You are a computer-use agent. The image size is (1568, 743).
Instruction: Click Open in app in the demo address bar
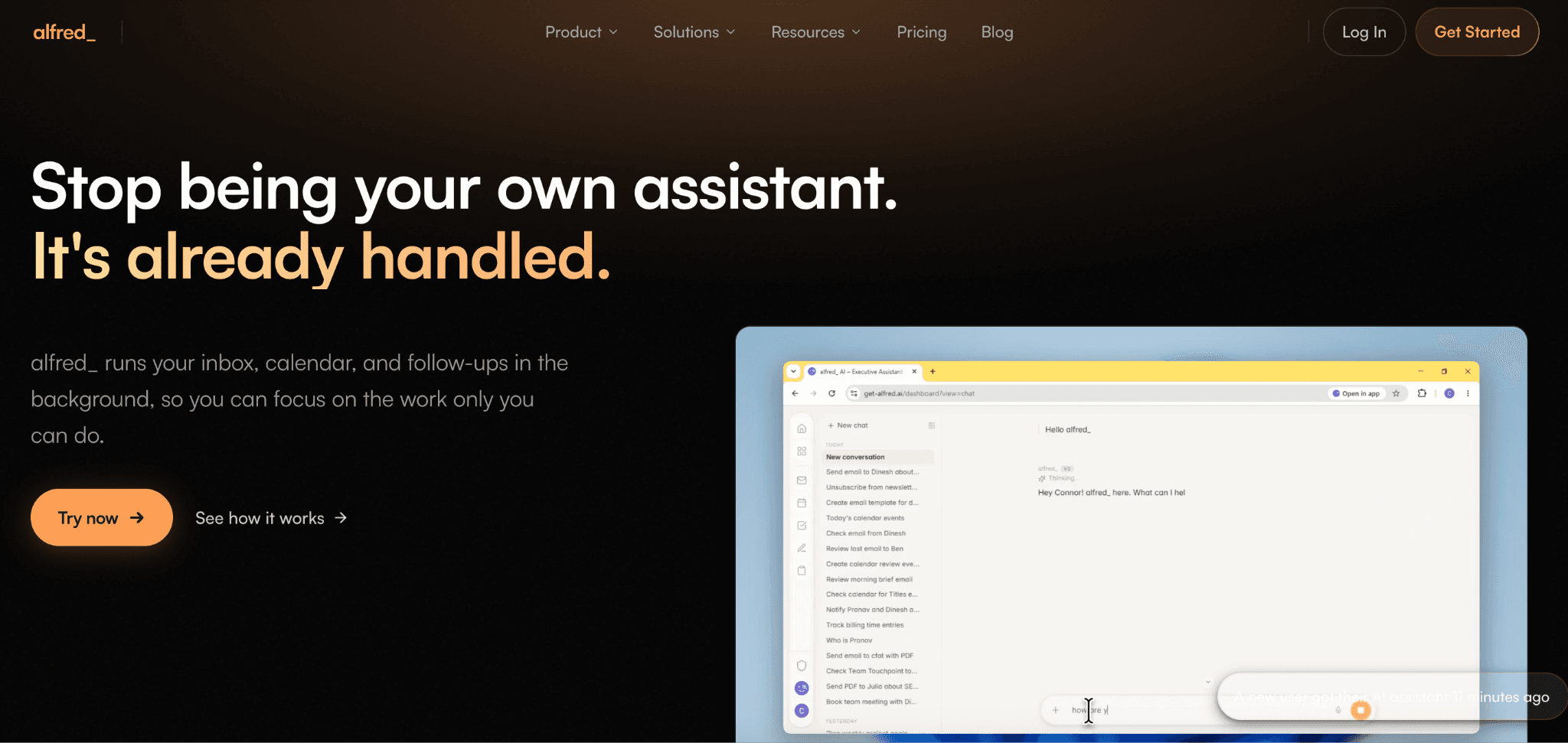(1356, 393)
